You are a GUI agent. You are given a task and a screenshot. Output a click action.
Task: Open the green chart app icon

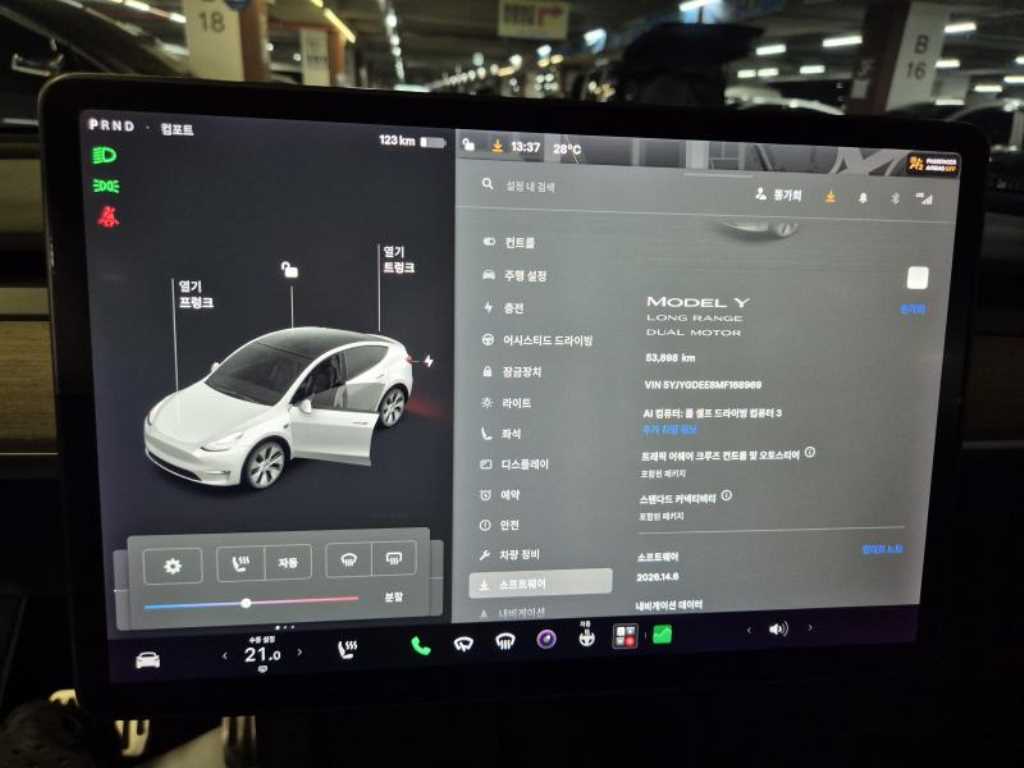pos(662,634)
